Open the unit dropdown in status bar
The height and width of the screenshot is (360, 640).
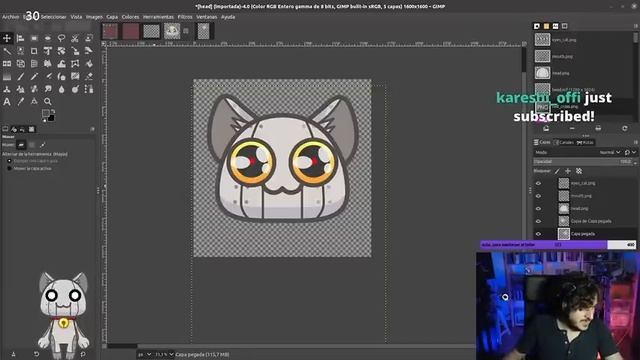[145, 354]
